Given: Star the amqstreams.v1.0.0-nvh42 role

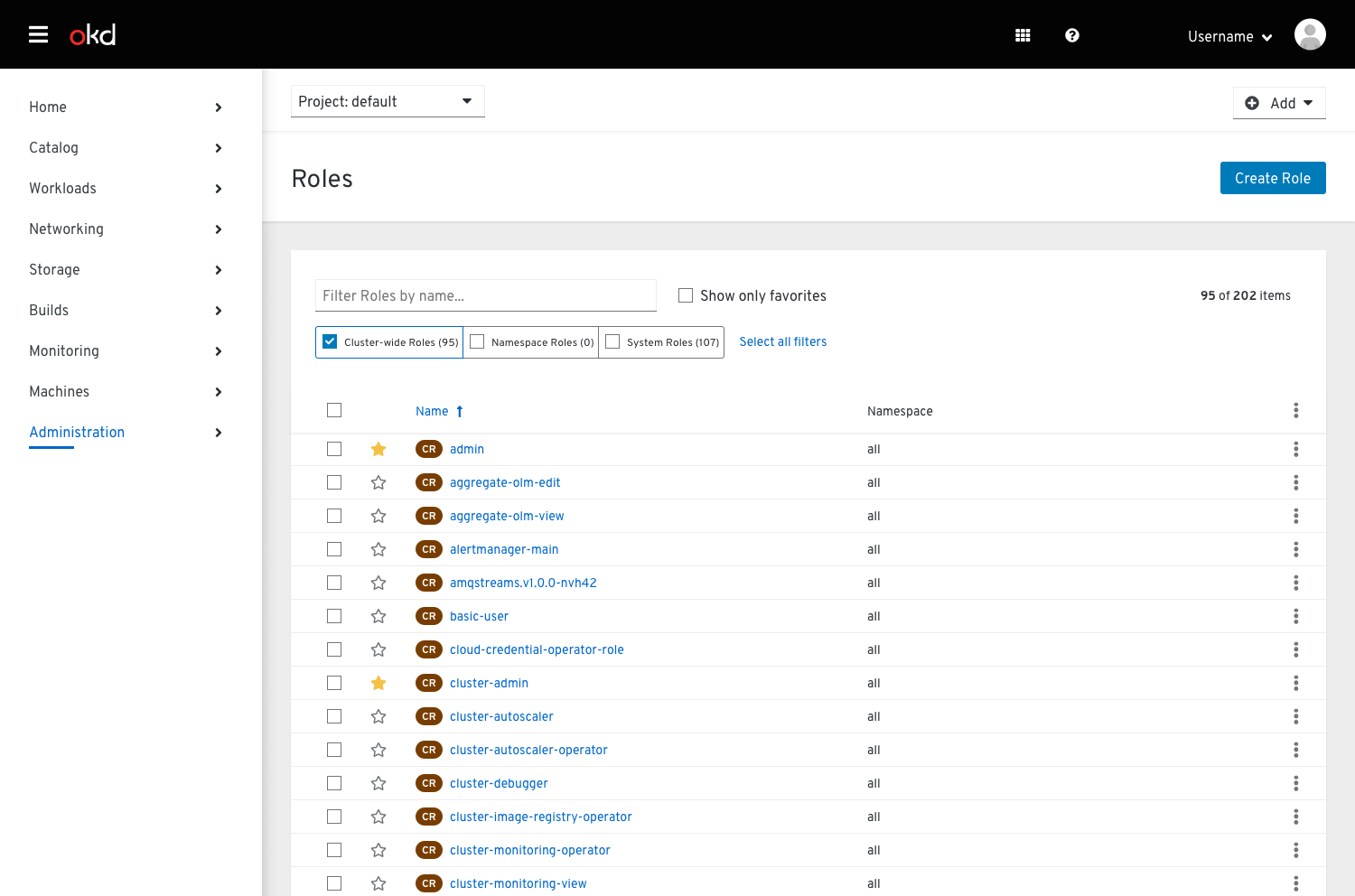Looking at the screenshot, I should (378, 583).
